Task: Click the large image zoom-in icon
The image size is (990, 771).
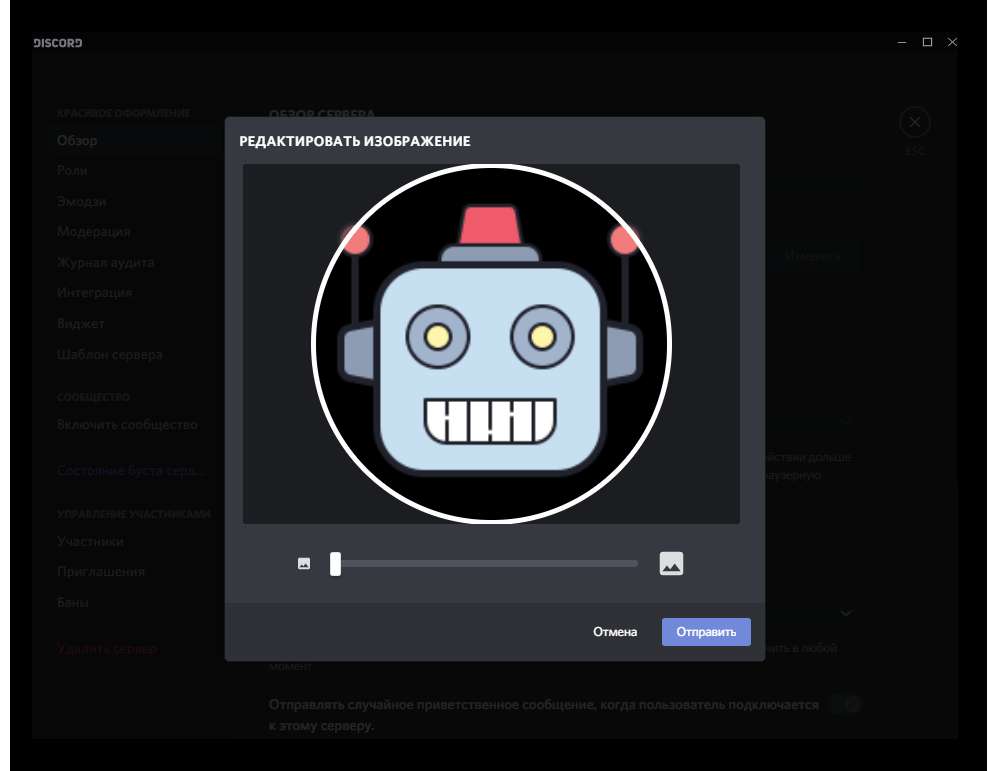Action: click(x=671, y=564)
